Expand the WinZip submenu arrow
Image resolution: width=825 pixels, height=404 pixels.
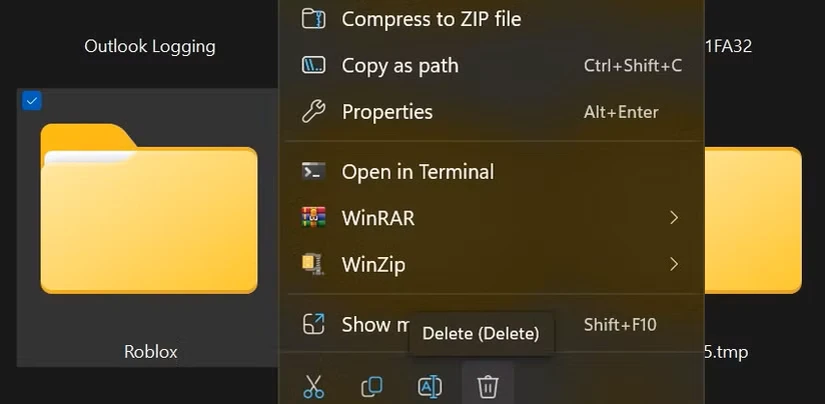[674, 264]
